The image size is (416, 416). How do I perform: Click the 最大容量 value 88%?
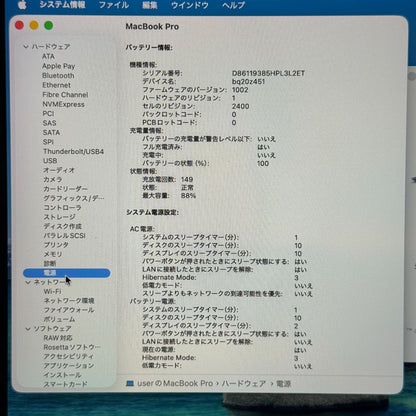(x=188, y=196)
